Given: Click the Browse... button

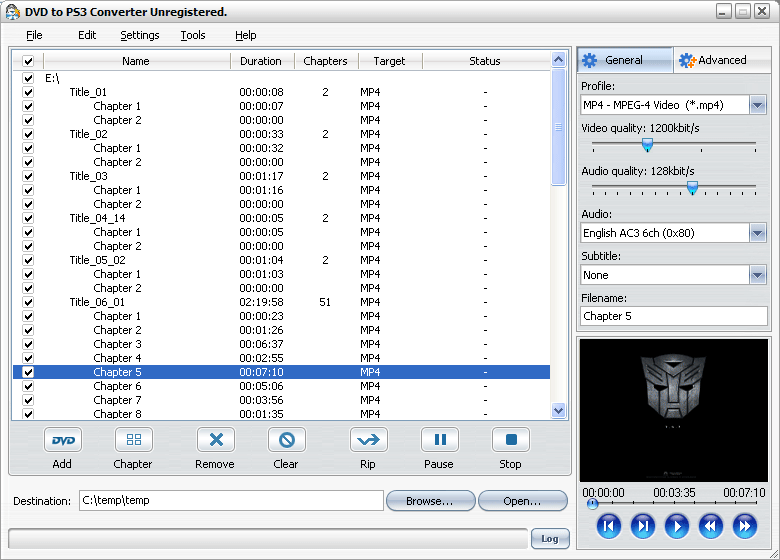Looking at the screenshot, I should click(429, 501).
